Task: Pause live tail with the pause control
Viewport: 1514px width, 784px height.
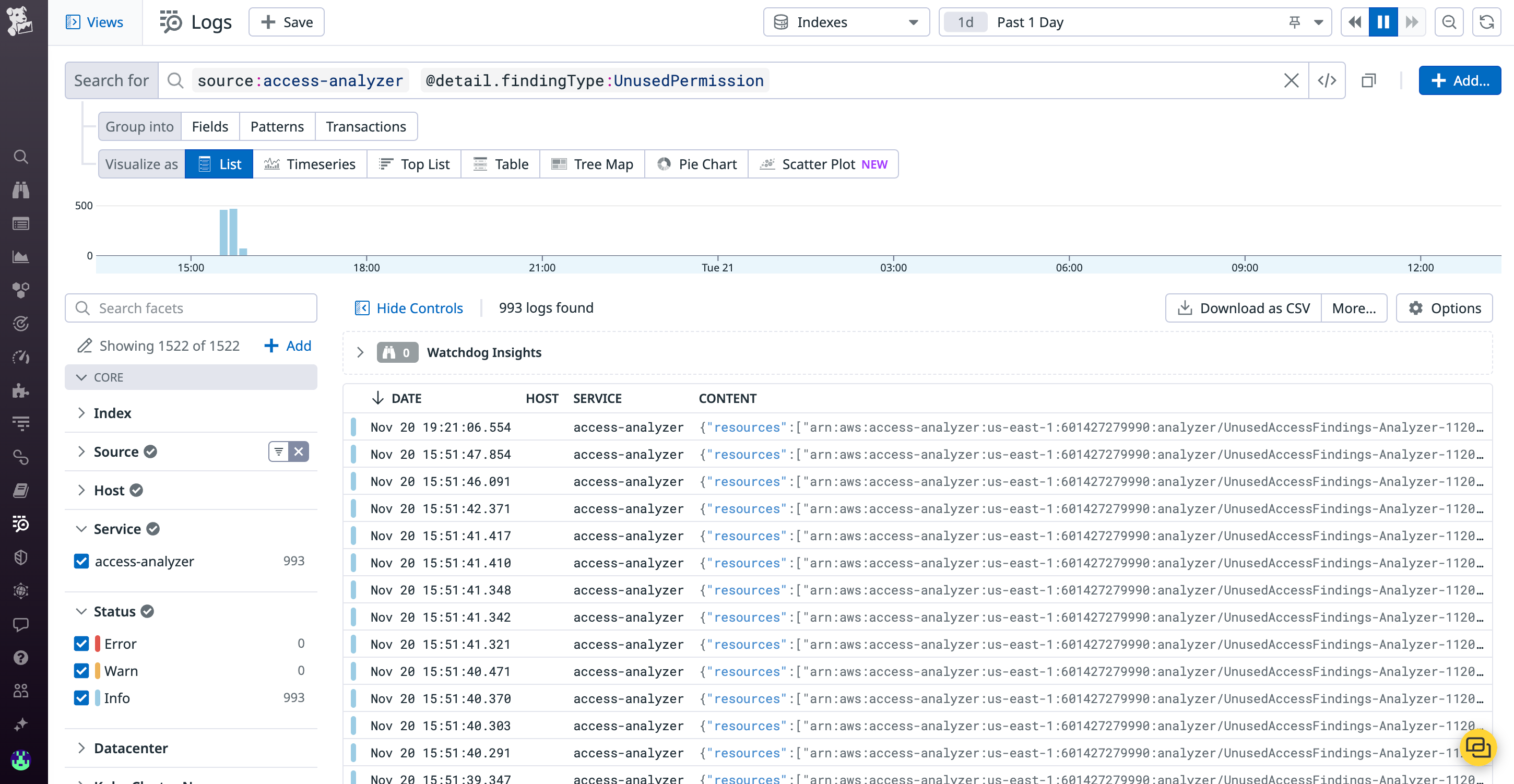Action: pos(1383,22)
